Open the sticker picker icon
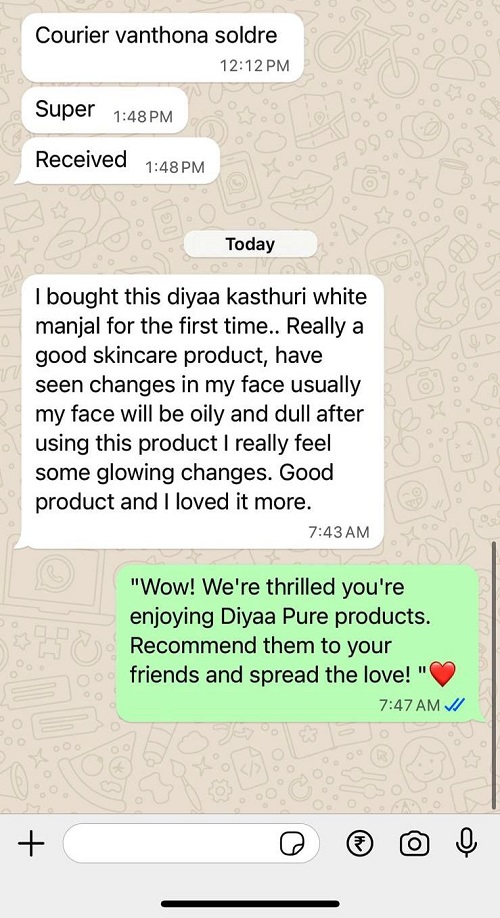 click(x=292, y=844)
